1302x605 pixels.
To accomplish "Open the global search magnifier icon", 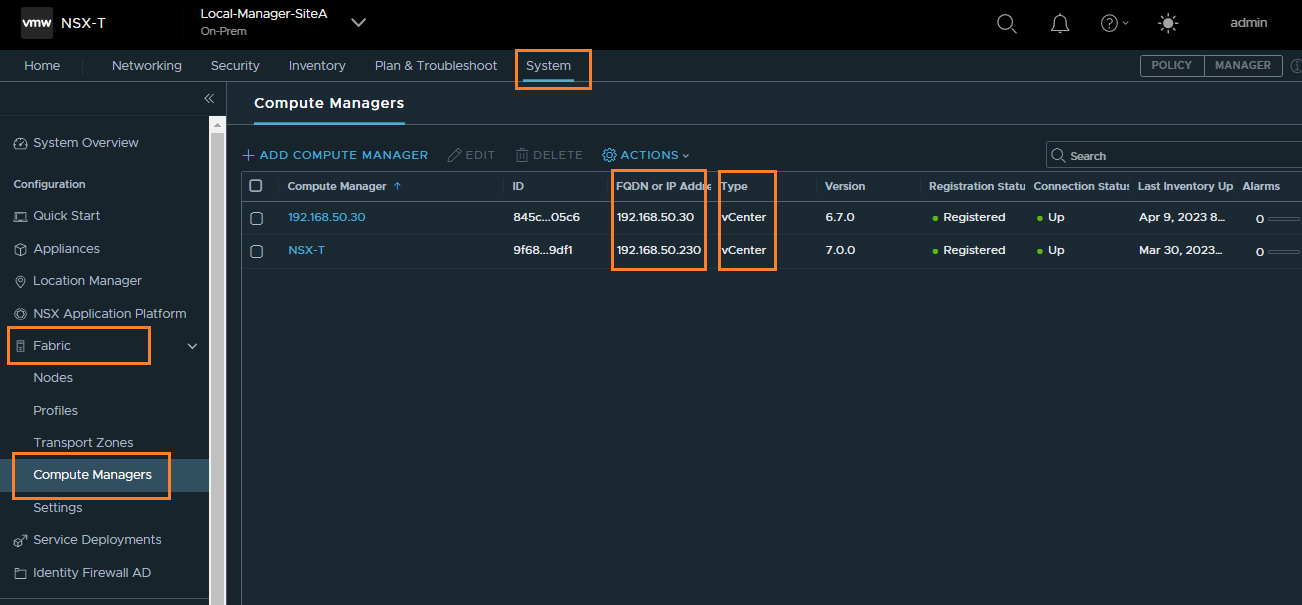I will (1007, 23).
